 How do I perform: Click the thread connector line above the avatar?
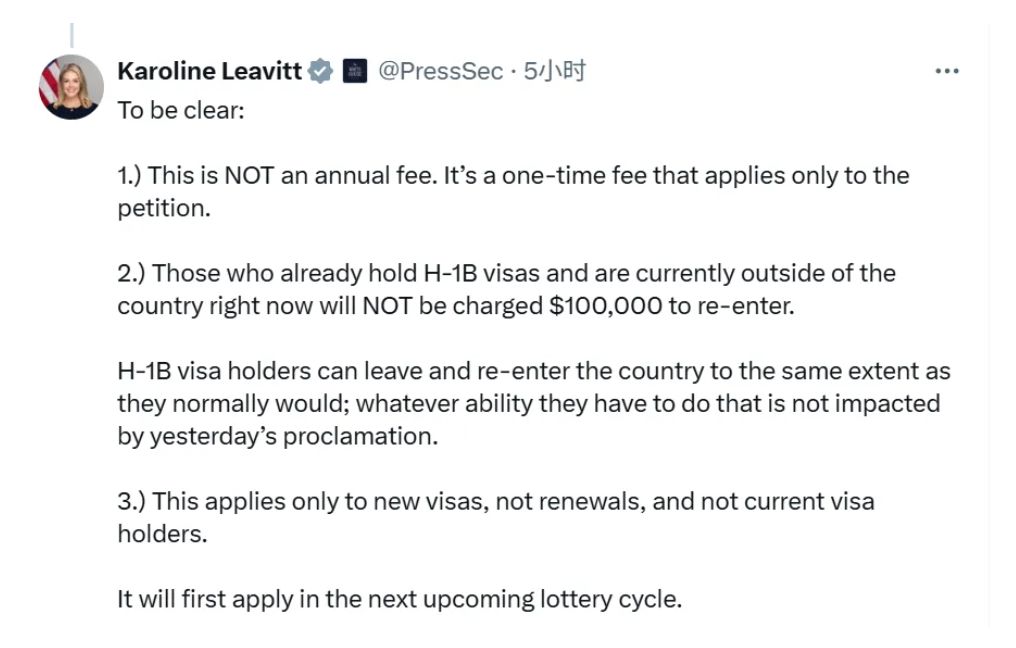tap(71, 36)
